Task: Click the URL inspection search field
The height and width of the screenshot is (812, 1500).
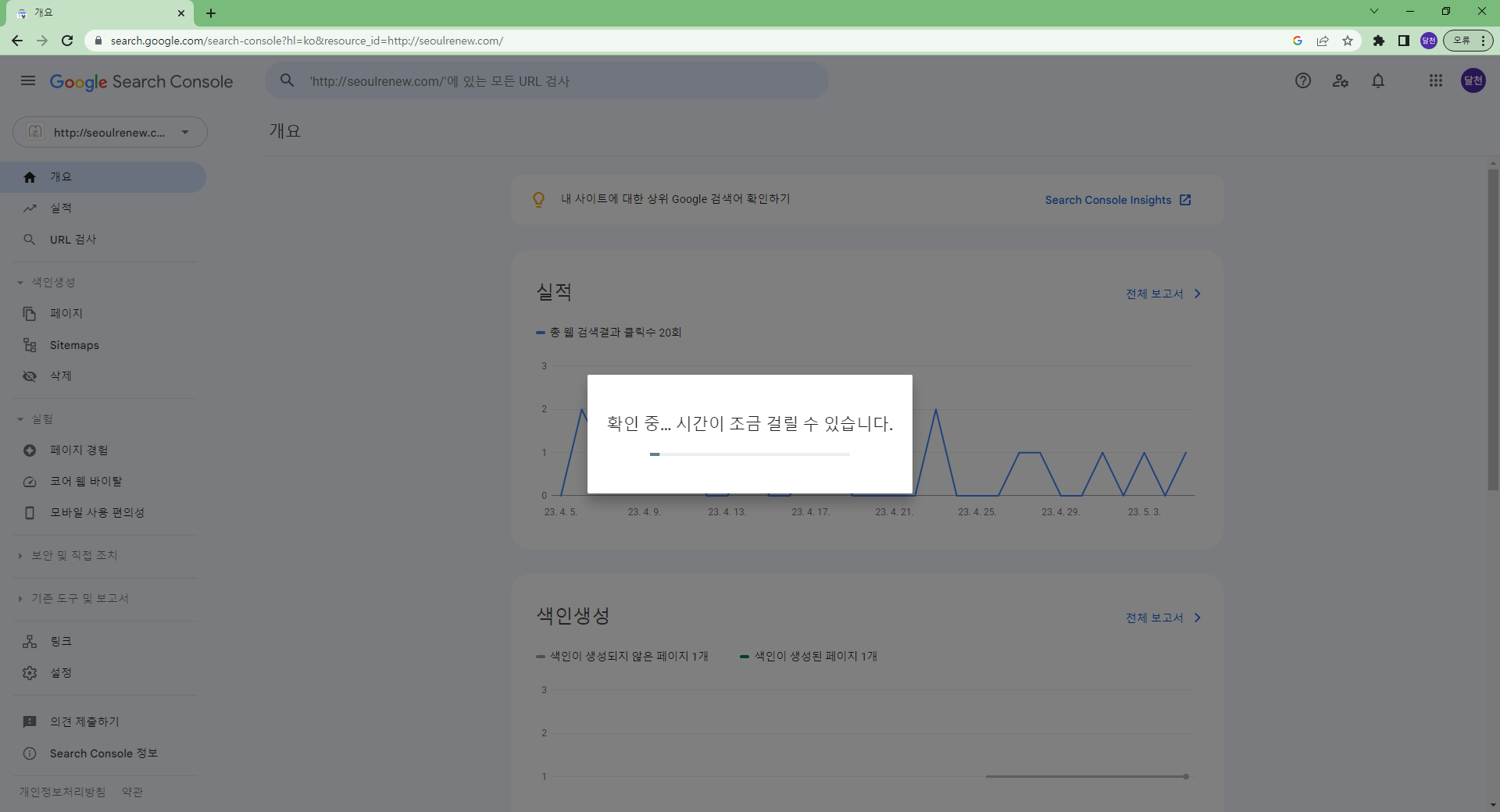Action: pyautogui.click(x=547, y=81)
